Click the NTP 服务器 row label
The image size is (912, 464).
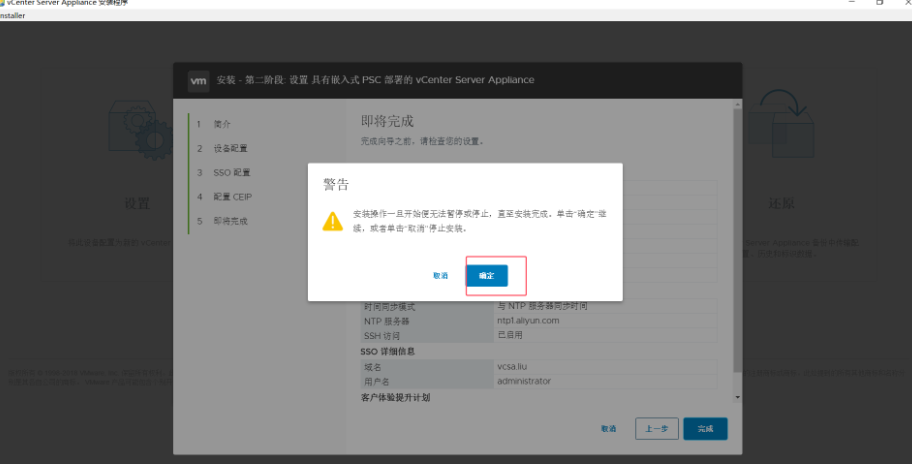coord(386,321)
